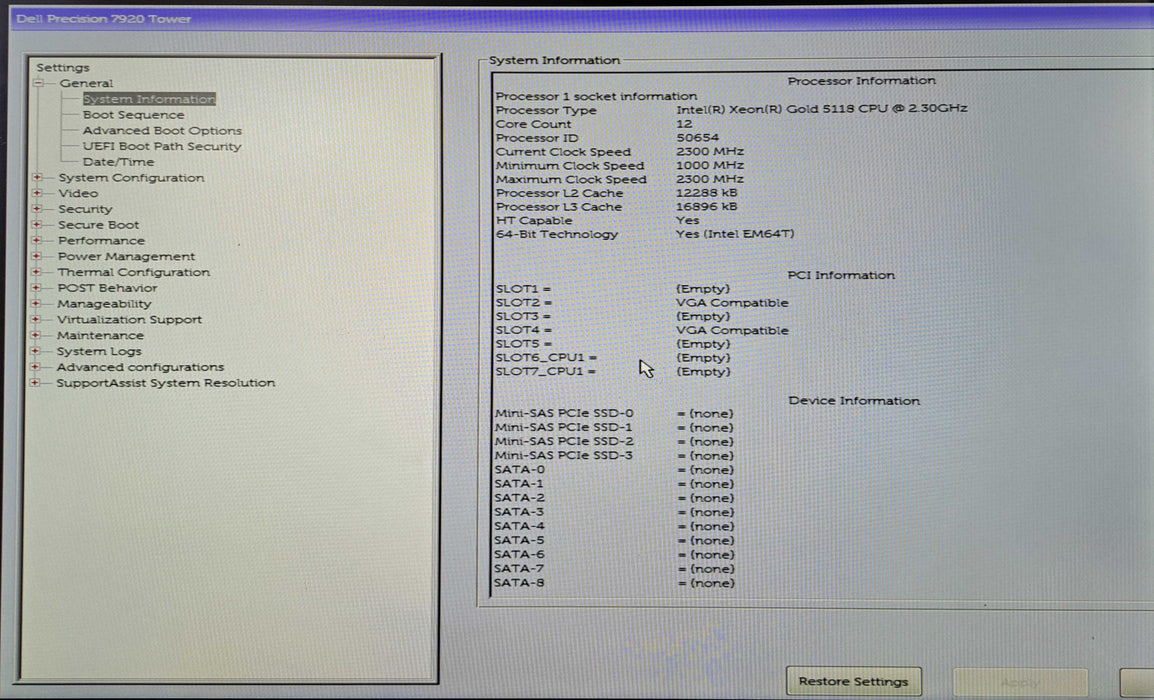Select Power Management label
Screen dimensions: 1154x700
tap(126, 256)
